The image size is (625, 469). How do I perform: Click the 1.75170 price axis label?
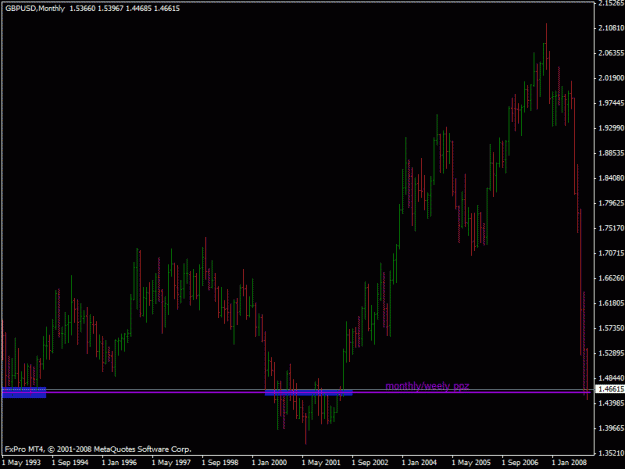[x=611, y=228]
